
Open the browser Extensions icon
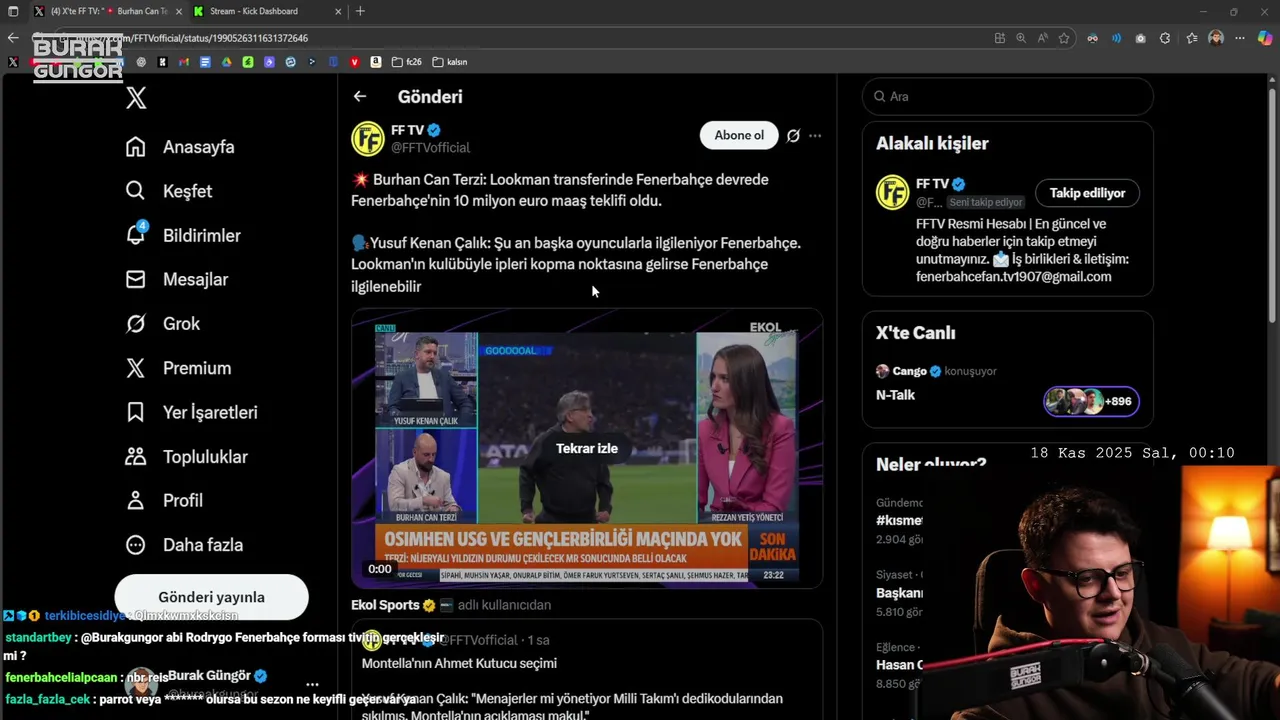[x=1165, y=38]
